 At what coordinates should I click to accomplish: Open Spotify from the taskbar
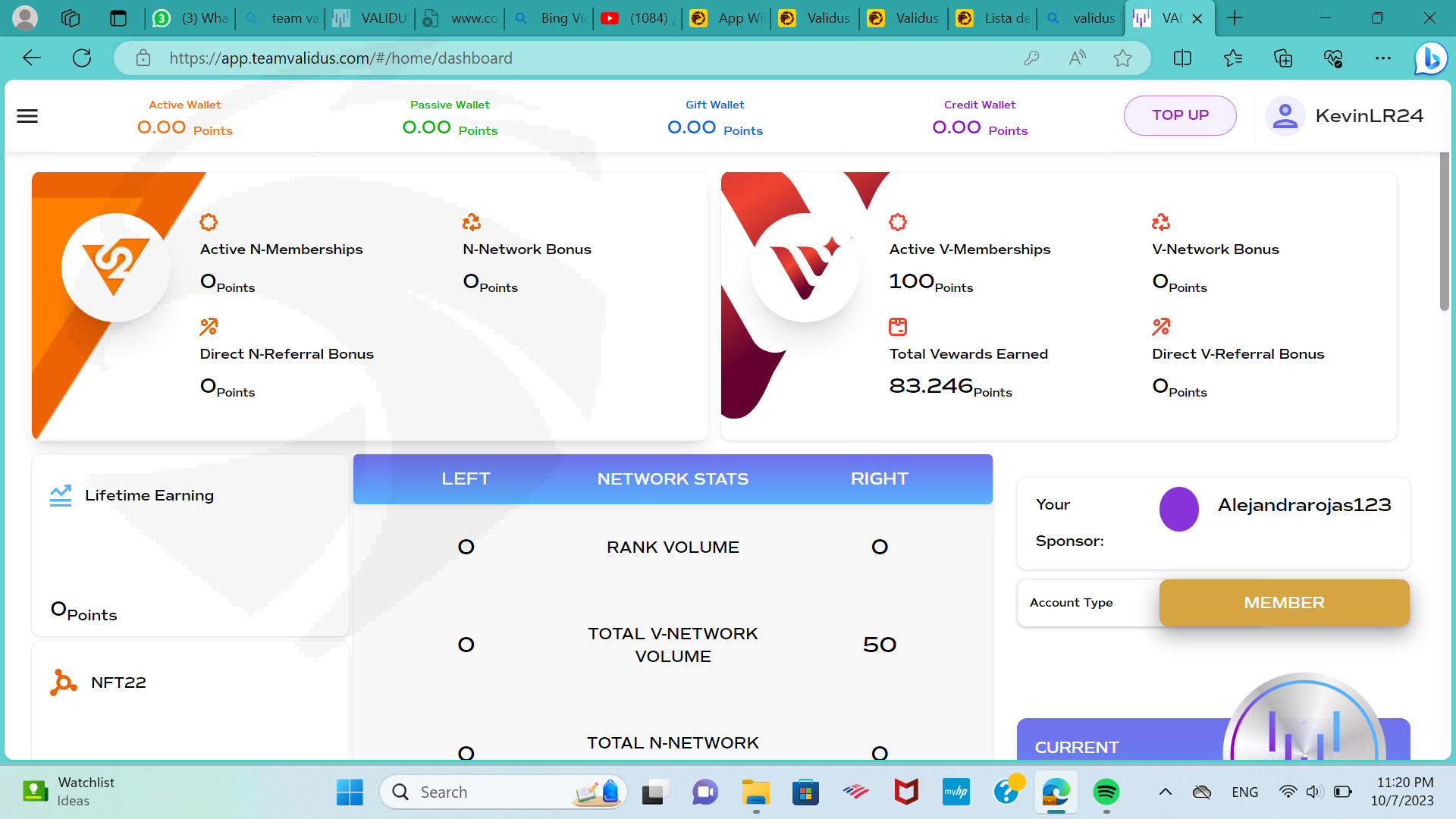click(x=1106, y=792)
